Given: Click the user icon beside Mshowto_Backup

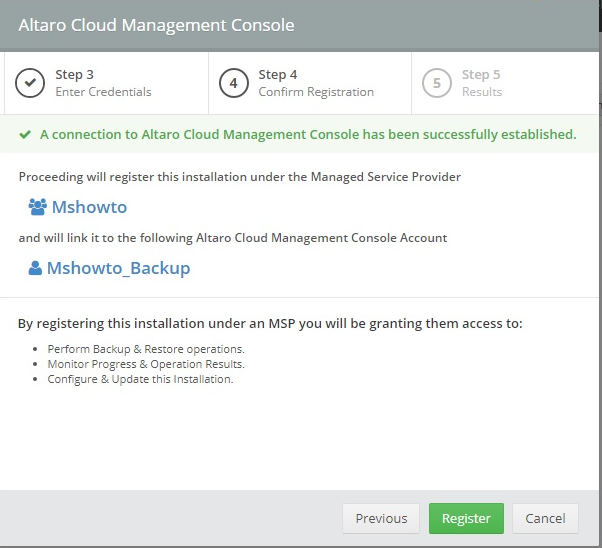Looking at the screenshot, I should tap(35, 268).
